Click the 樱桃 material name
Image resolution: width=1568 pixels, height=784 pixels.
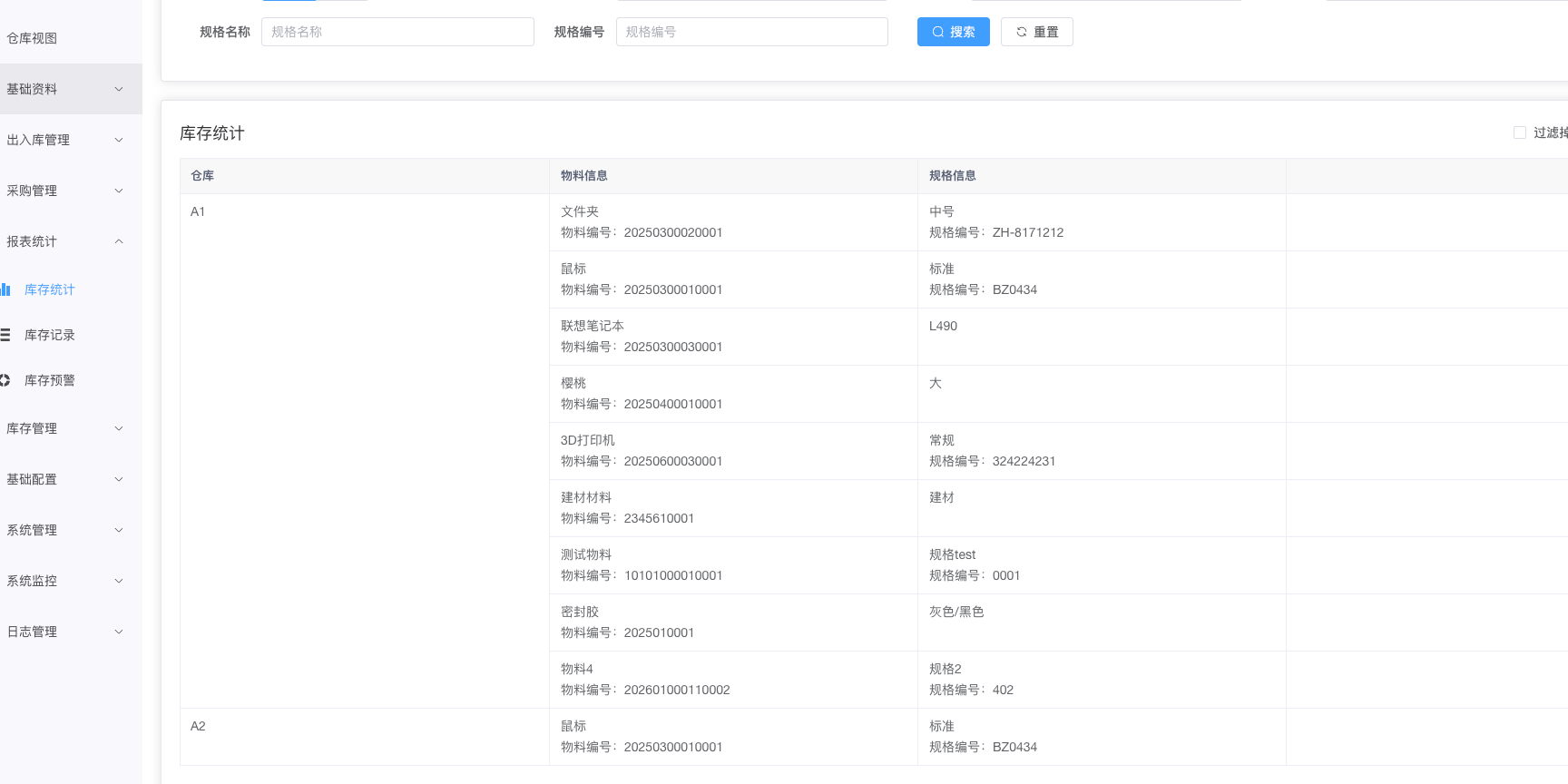[573, 383]
